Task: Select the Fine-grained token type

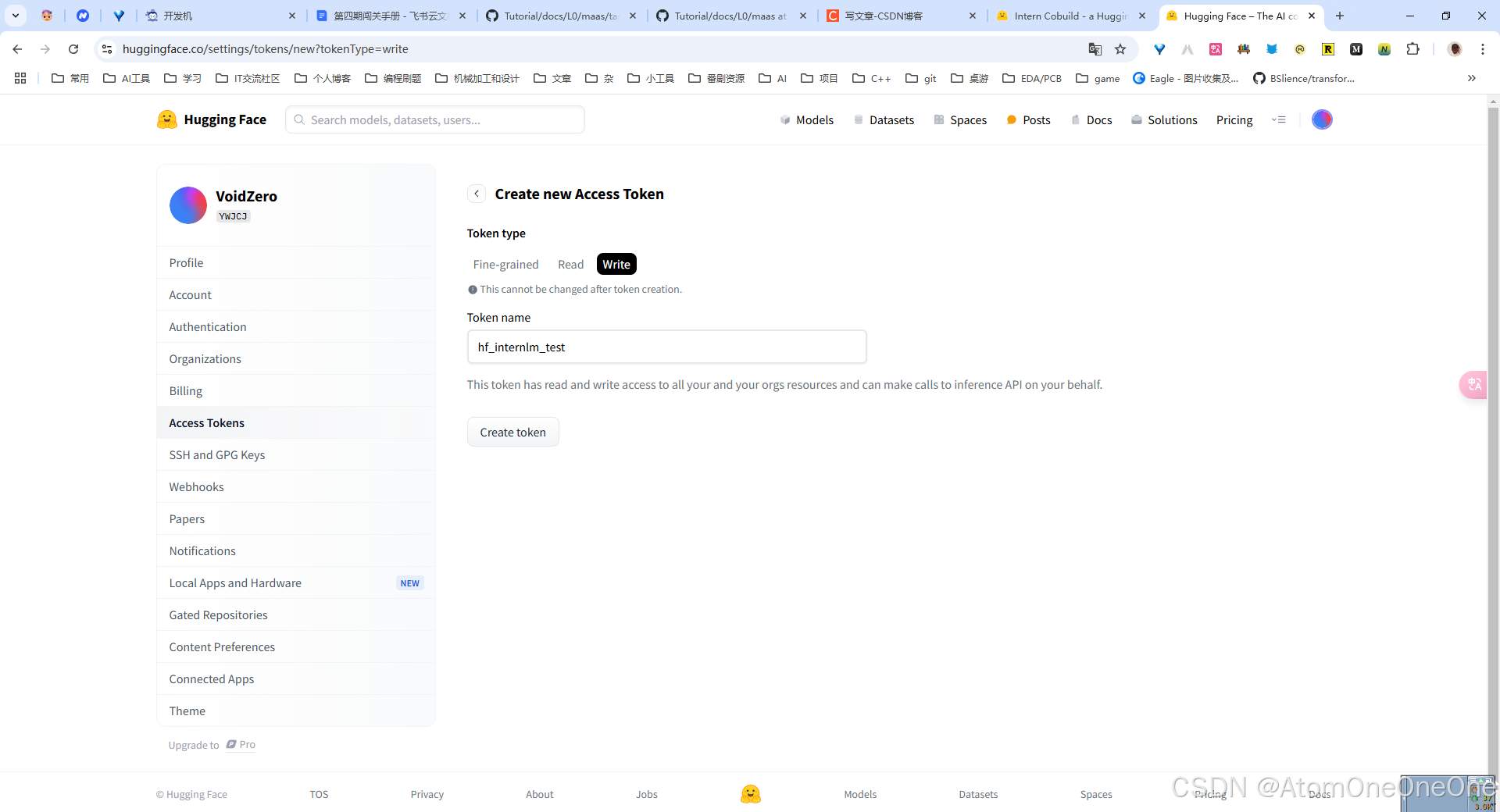Action: coord(505,264)
